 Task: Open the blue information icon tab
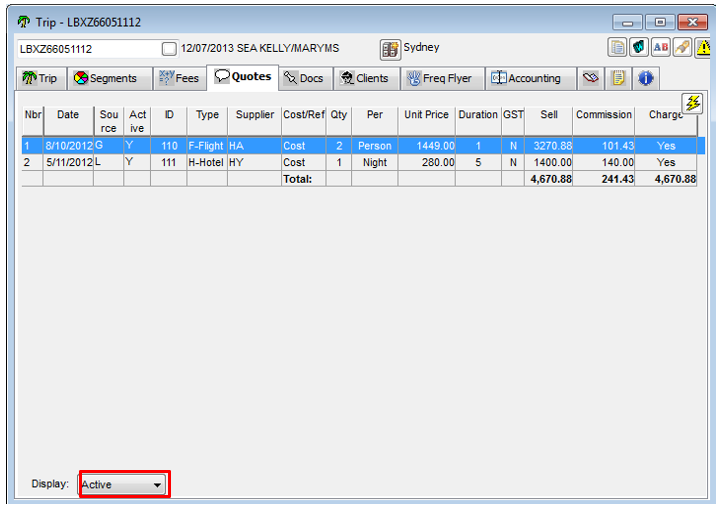(646, 78)
